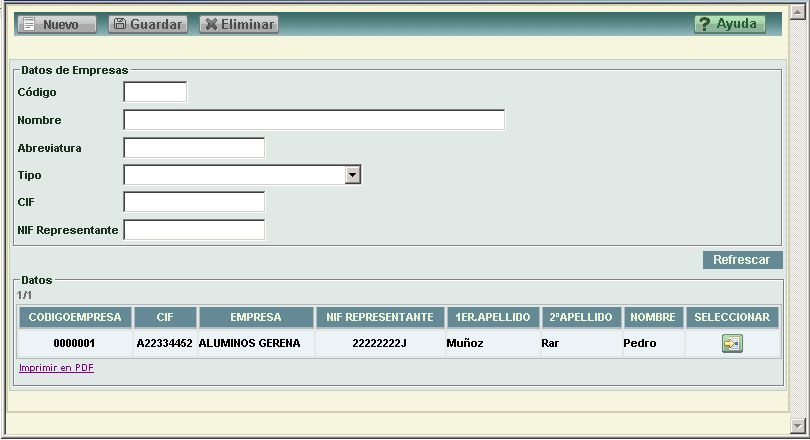Click the EMPRESA column header

click(x=256, y=317)
